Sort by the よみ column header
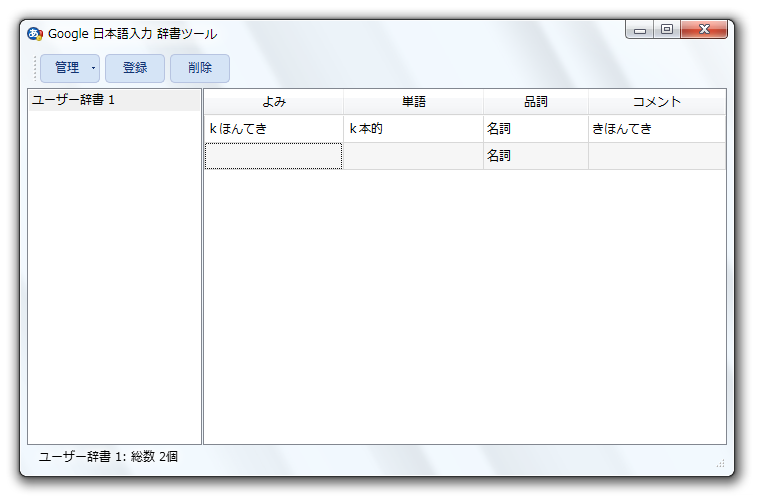 (x=274, y=102)
